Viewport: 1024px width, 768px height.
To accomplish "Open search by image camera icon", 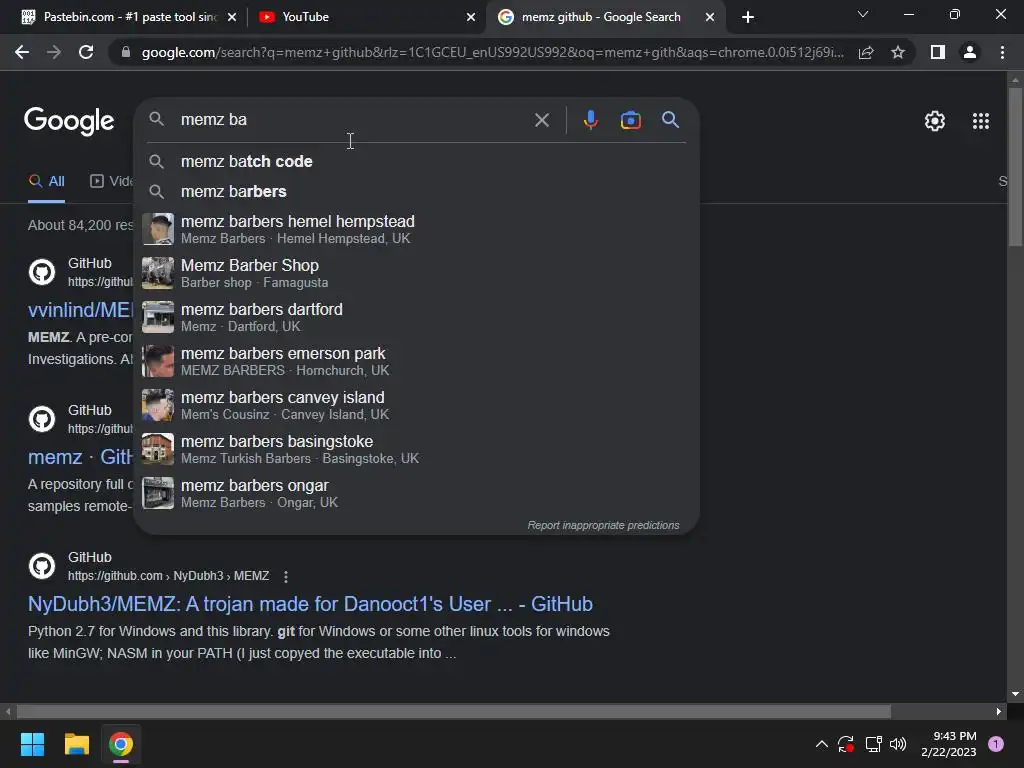I will [x=630, y=120].
